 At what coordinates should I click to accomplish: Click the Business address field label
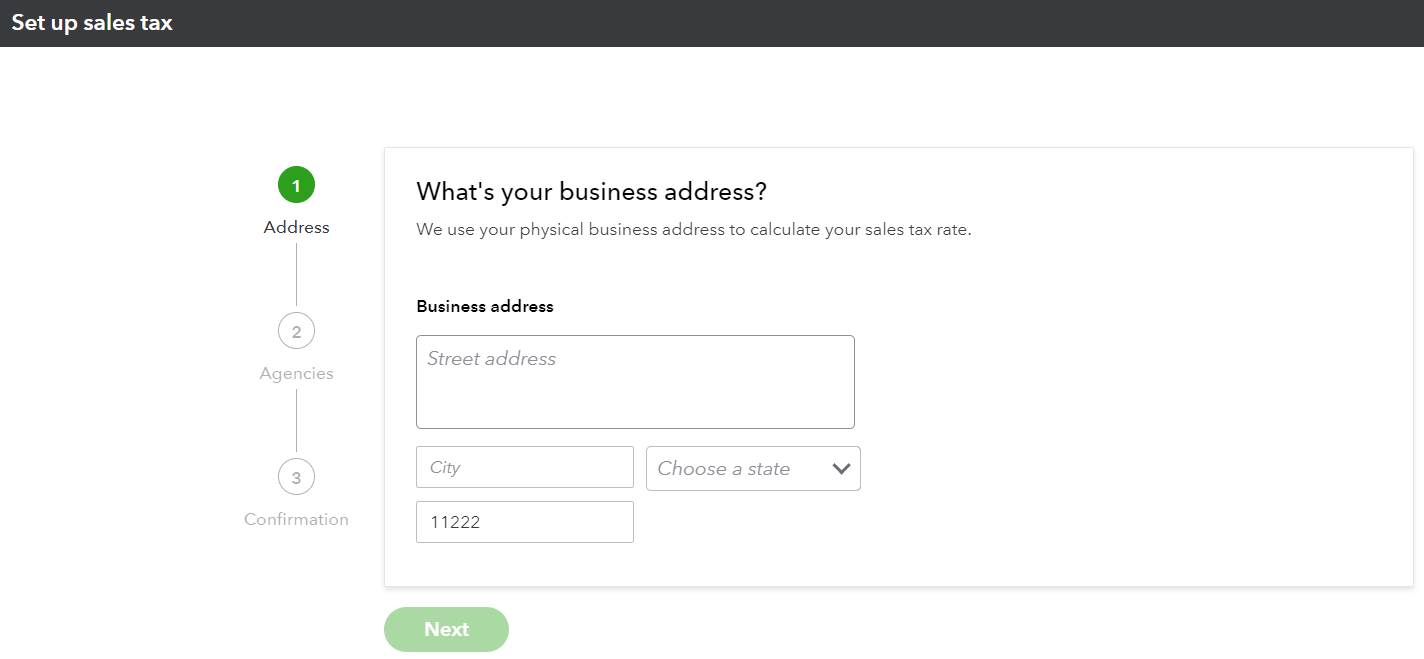coord(484,307)
